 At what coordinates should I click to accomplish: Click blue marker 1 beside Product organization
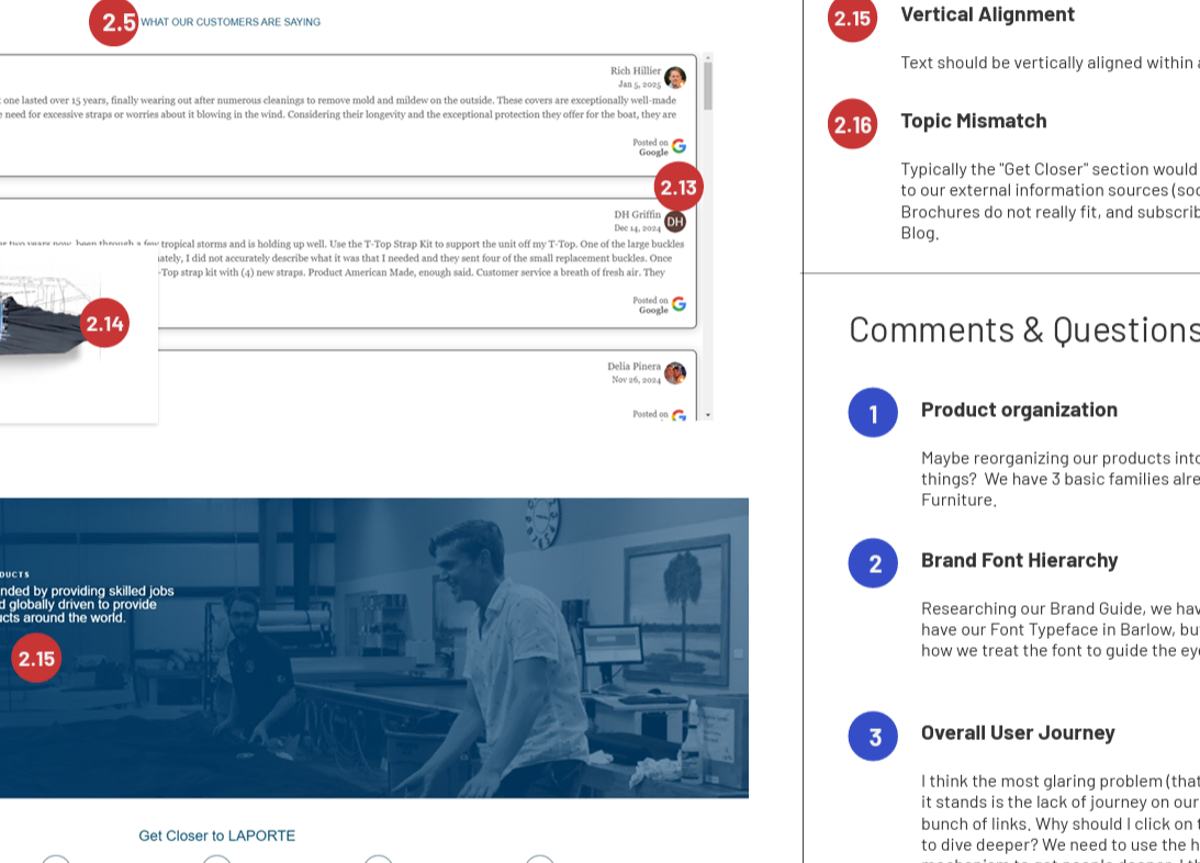[x=873, y=413]
